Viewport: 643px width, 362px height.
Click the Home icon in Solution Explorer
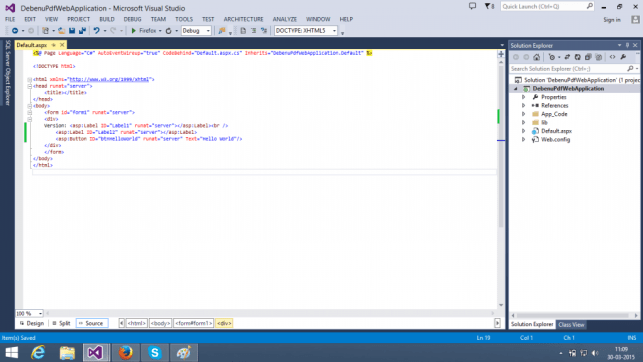point(536,57)
